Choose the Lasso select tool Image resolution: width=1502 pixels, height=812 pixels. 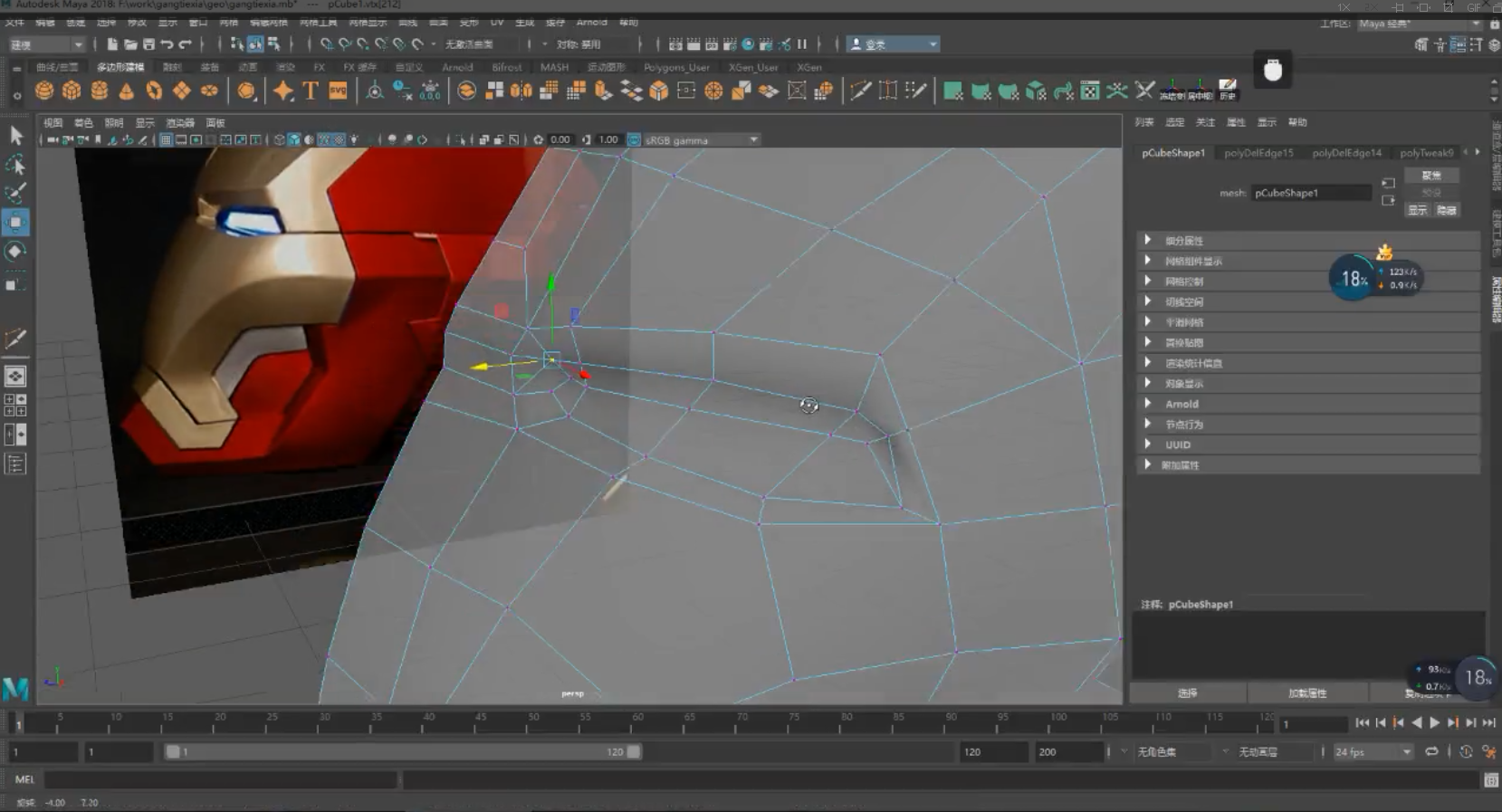[x=15, y=165]
